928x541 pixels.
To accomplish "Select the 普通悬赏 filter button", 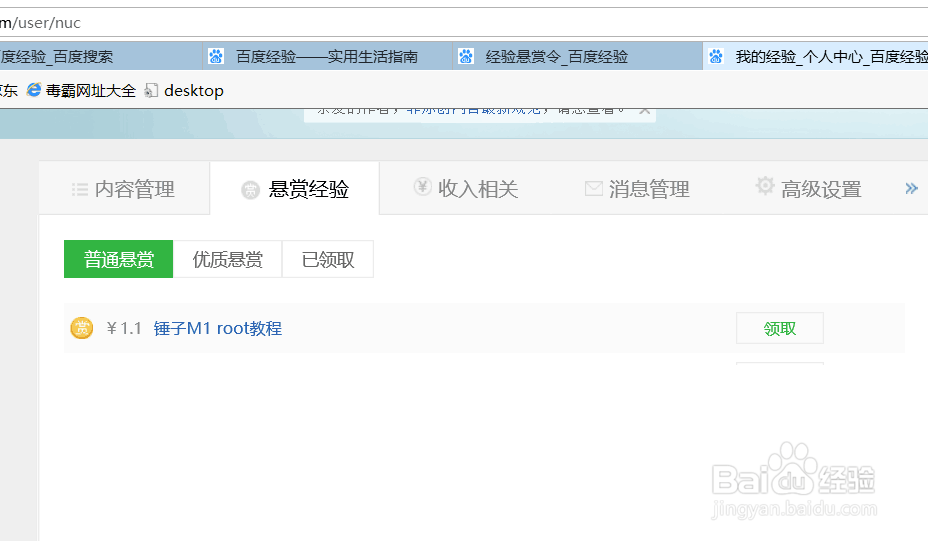I will (x=118, y=259).
